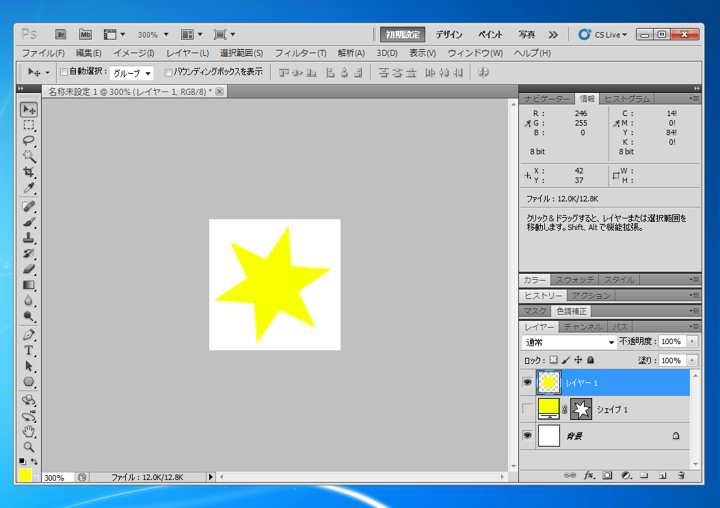Open the グループ auto-select dropdown
The height and width of the screenshot is (508, 720).
point(132,73)
